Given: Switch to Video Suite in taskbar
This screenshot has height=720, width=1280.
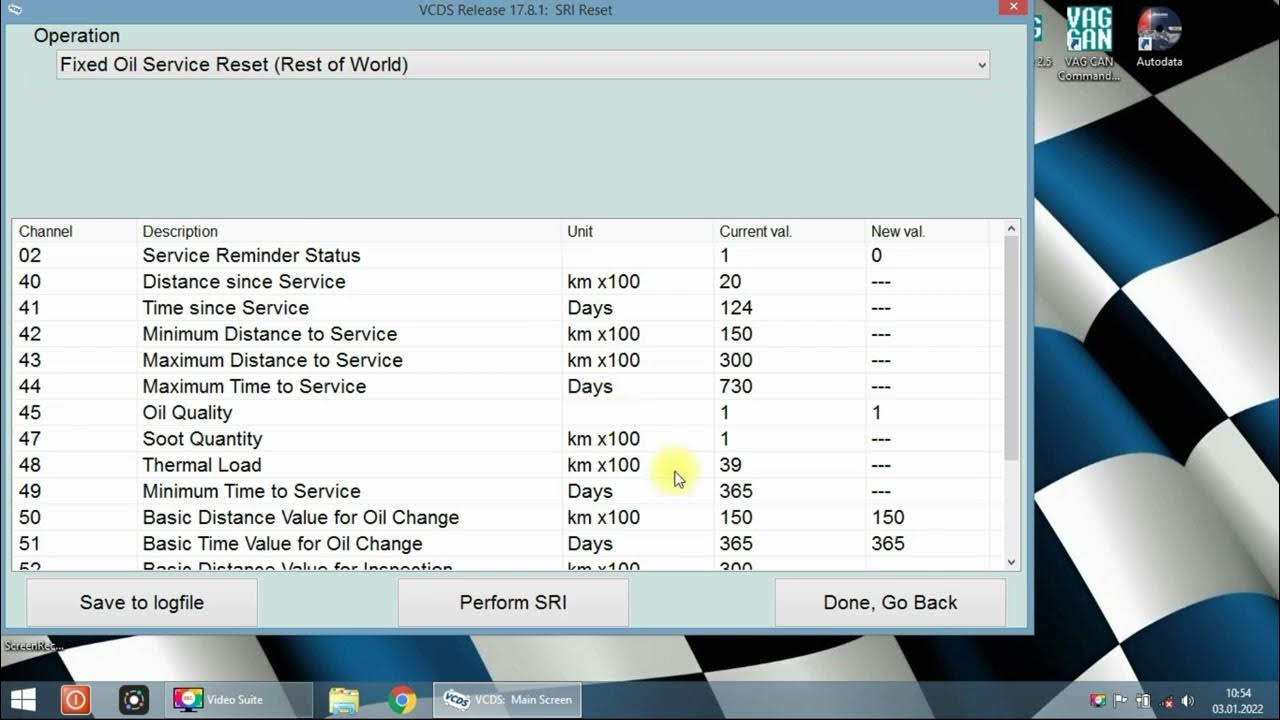Looking at the screenshot, I should [238, 699].
